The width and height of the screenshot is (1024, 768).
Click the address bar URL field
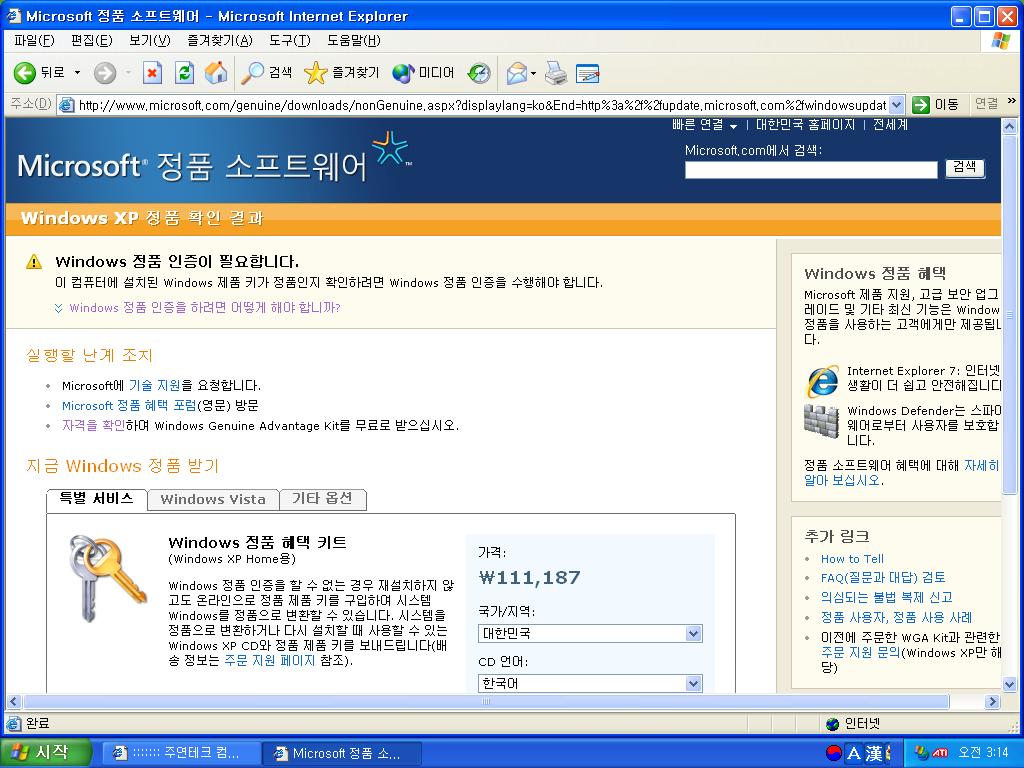point(482,104)
